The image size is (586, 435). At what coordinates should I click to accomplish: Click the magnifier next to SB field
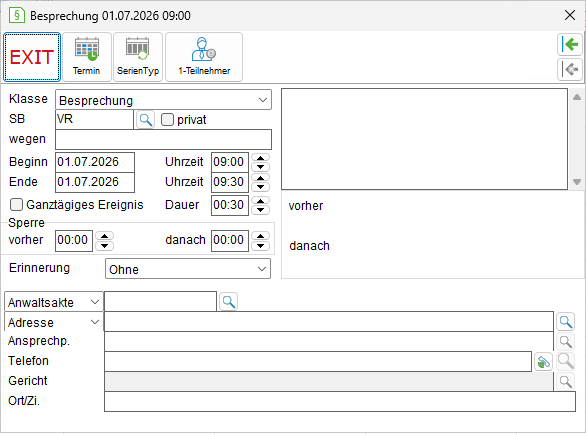tap(145, 120)
